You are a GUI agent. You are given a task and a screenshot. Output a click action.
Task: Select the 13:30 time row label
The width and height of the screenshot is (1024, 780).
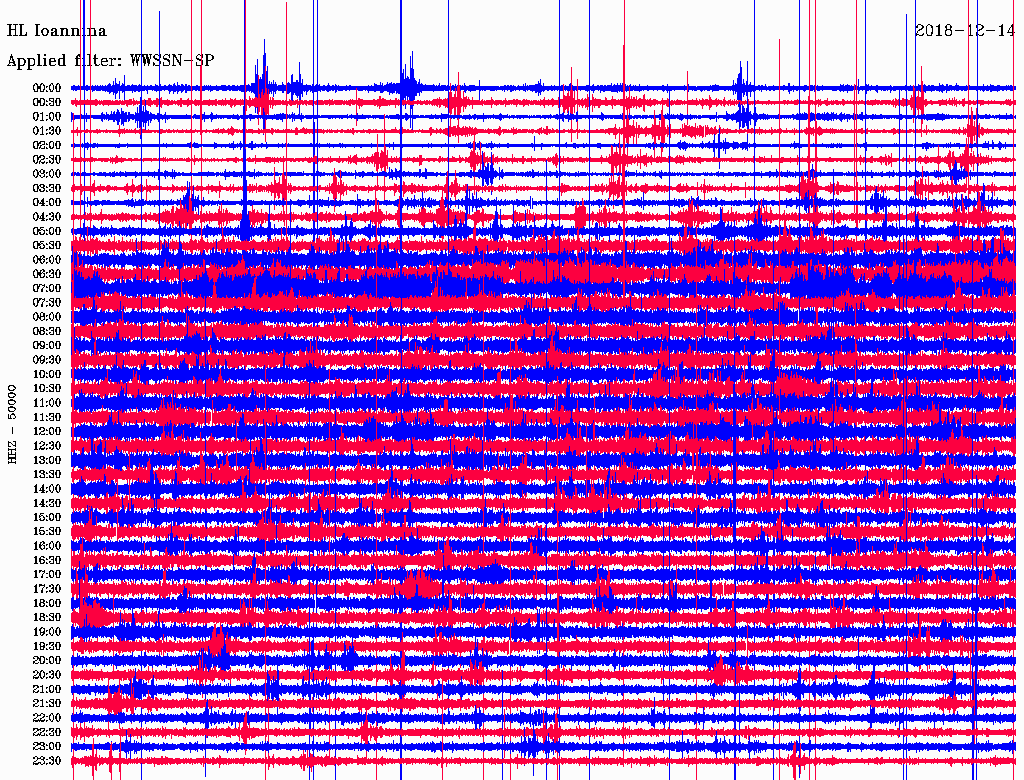pyautogui.click(x=47, y=474)
